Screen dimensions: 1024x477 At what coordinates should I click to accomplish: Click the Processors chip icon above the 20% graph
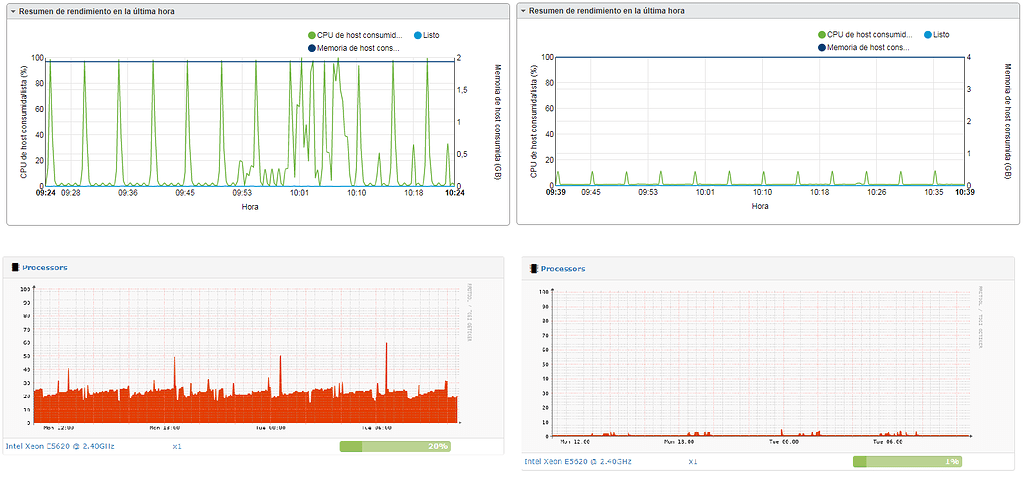[x=15, y=267]
